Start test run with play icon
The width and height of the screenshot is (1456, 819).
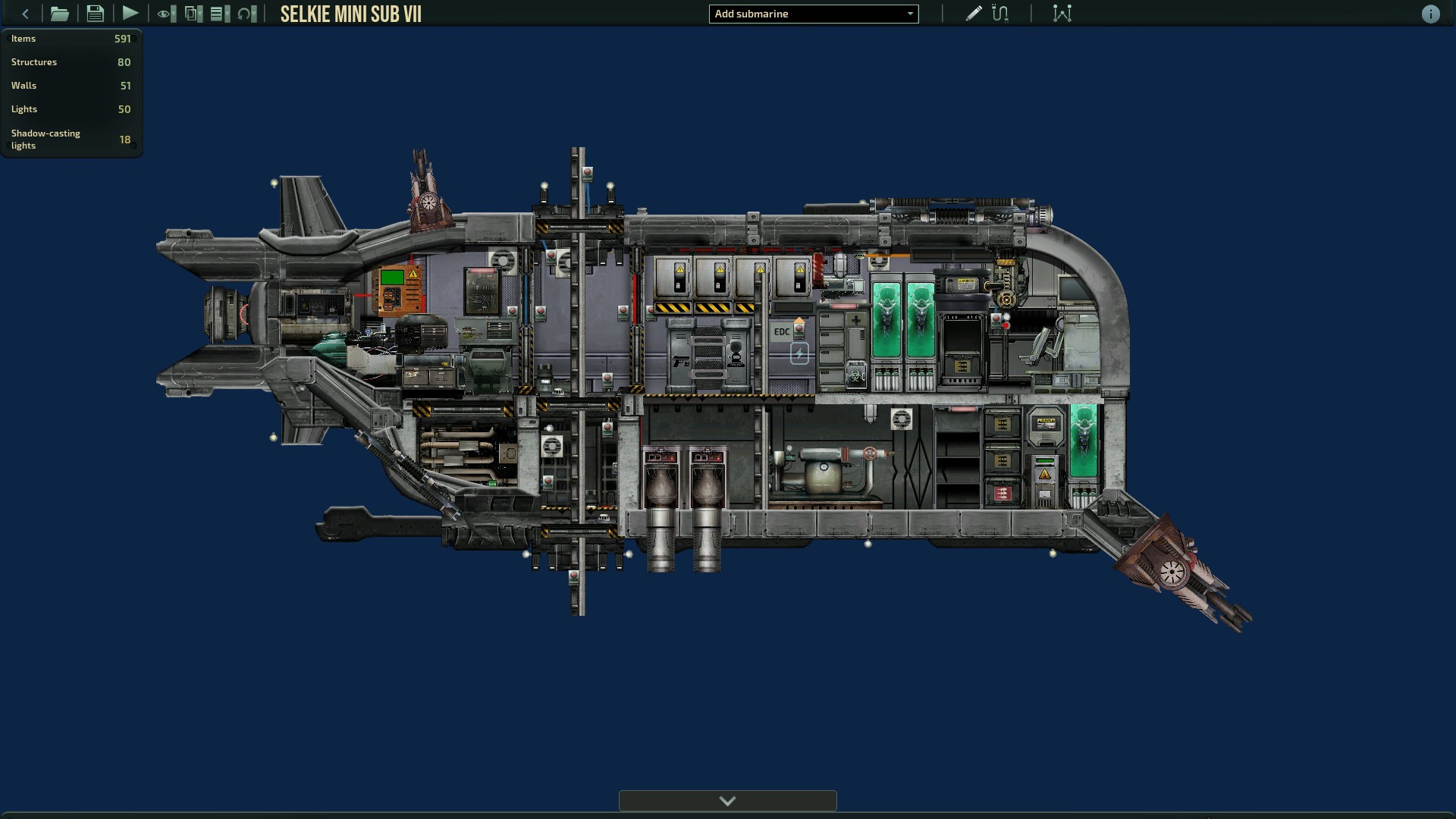130,14
